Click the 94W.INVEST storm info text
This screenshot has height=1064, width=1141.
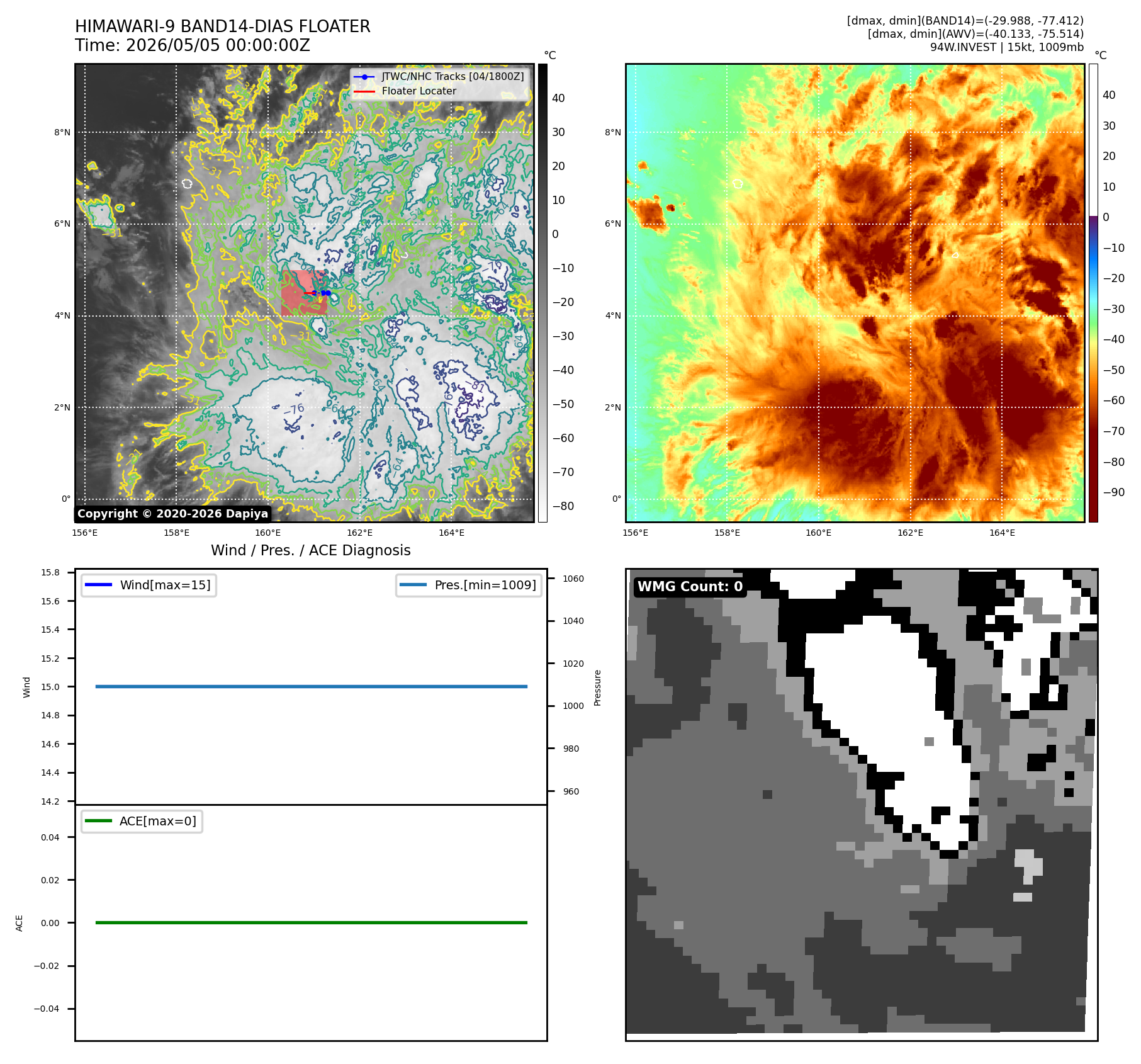click(x=1007, y=47)
